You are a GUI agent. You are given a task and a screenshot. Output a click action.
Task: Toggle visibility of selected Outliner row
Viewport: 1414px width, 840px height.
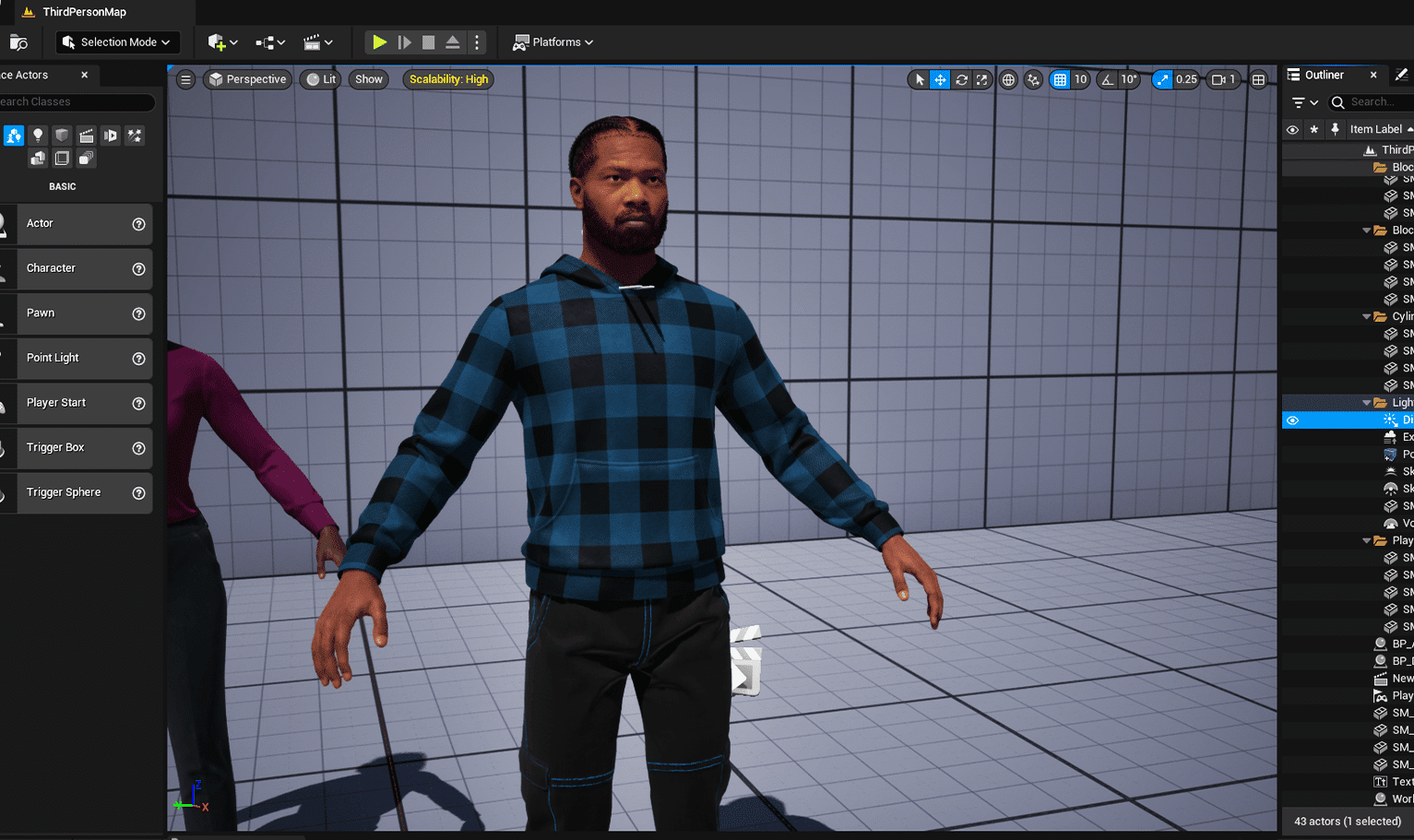click(1292, 420)
